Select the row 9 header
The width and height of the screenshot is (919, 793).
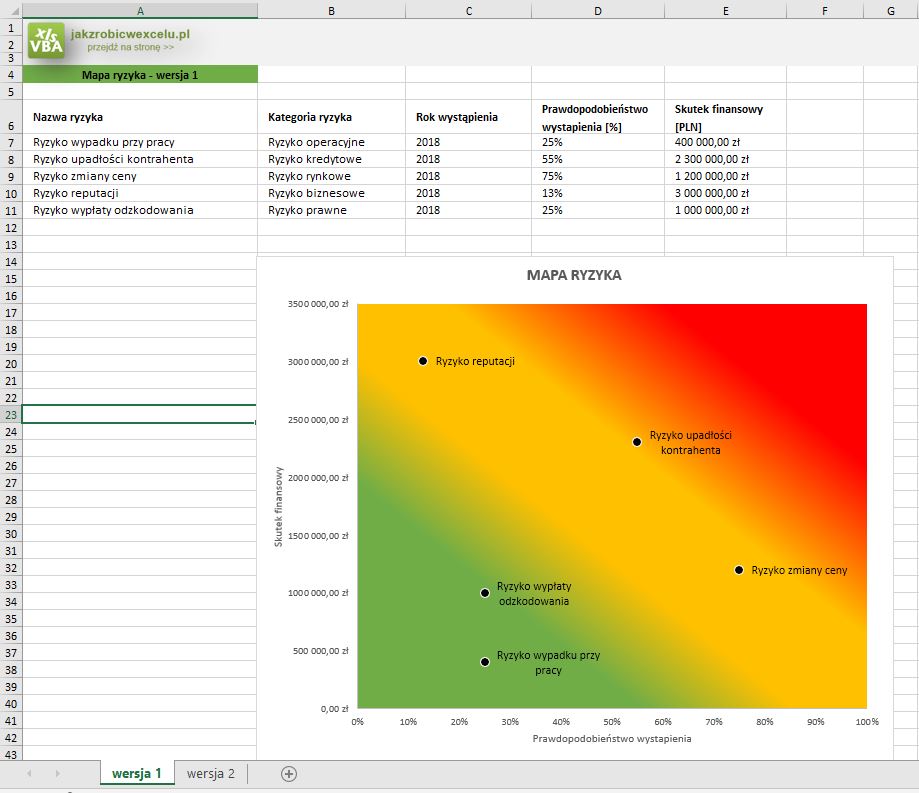pos(10,176)
